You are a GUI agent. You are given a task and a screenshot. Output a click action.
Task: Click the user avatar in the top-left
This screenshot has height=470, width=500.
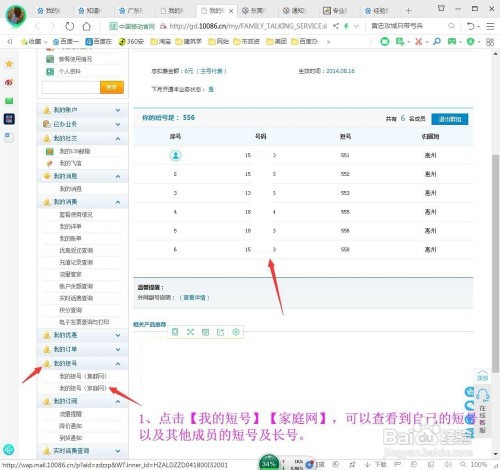(x=16, y=15)
